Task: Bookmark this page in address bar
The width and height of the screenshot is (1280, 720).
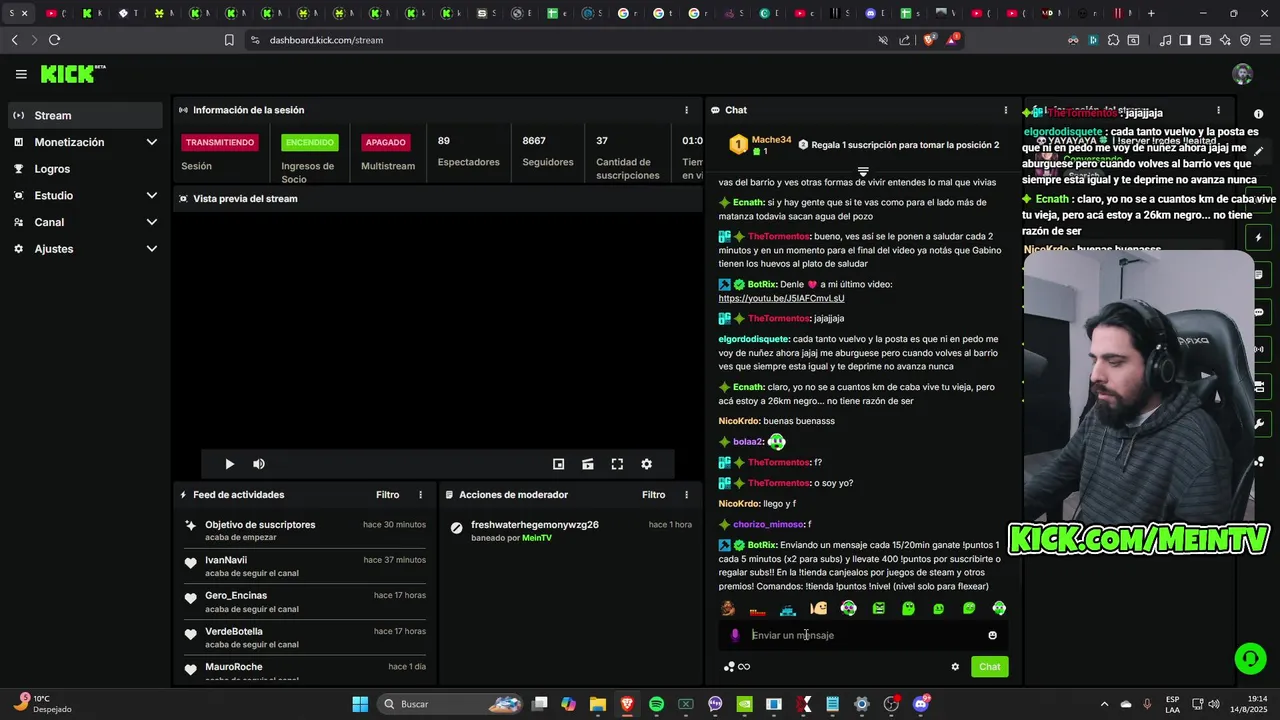Action: coord(229,40)
